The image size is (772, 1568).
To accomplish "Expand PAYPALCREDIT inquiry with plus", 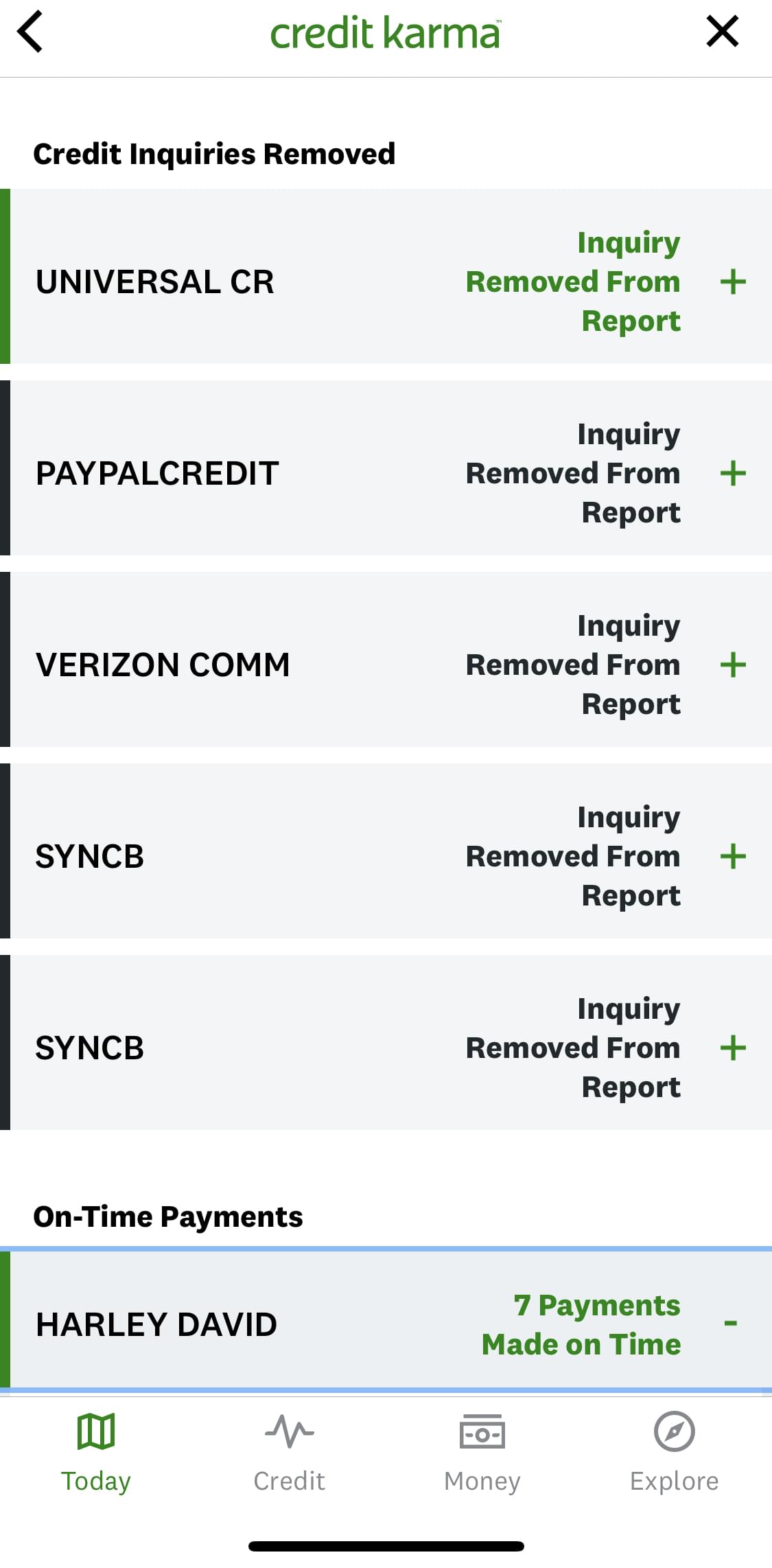I will 733,473.
